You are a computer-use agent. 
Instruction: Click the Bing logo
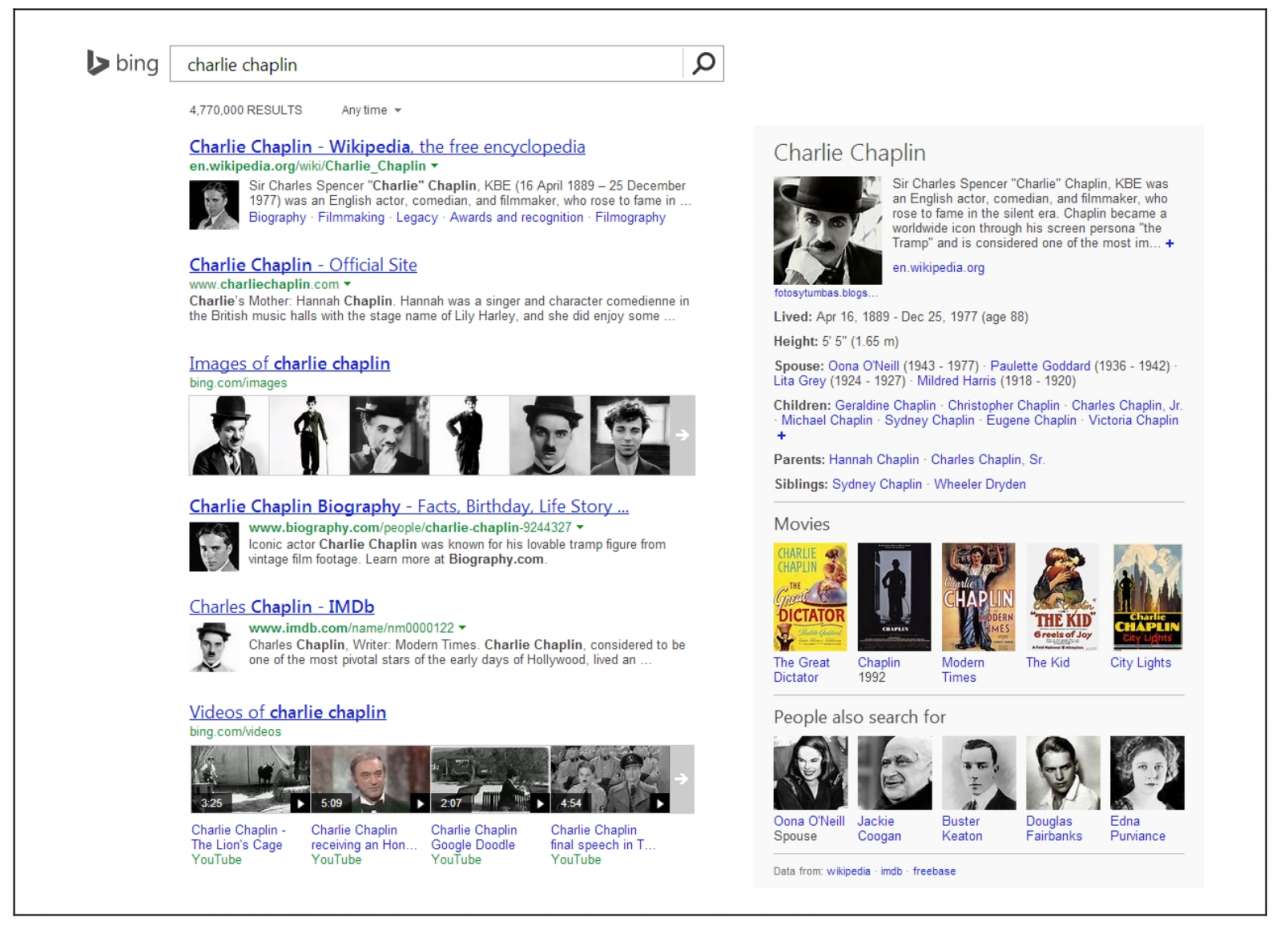[x=122, y=64]
